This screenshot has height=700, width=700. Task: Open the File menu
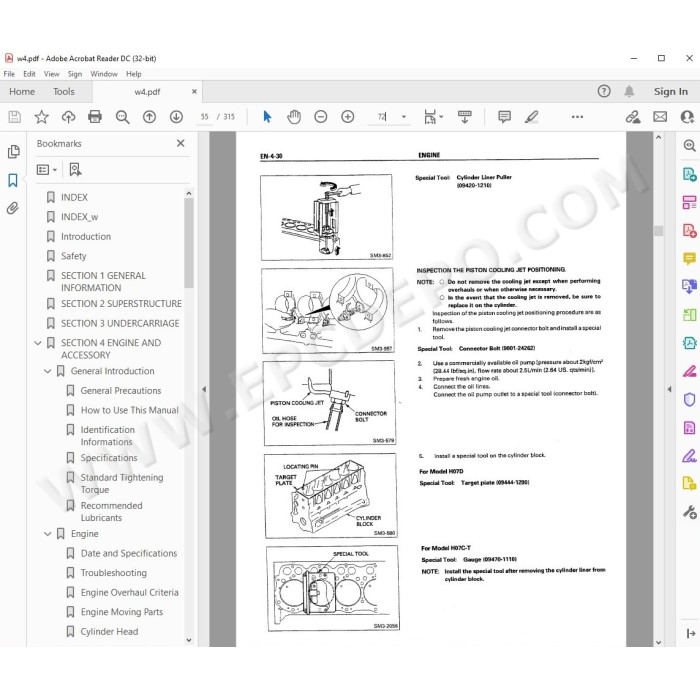point(9,74)
